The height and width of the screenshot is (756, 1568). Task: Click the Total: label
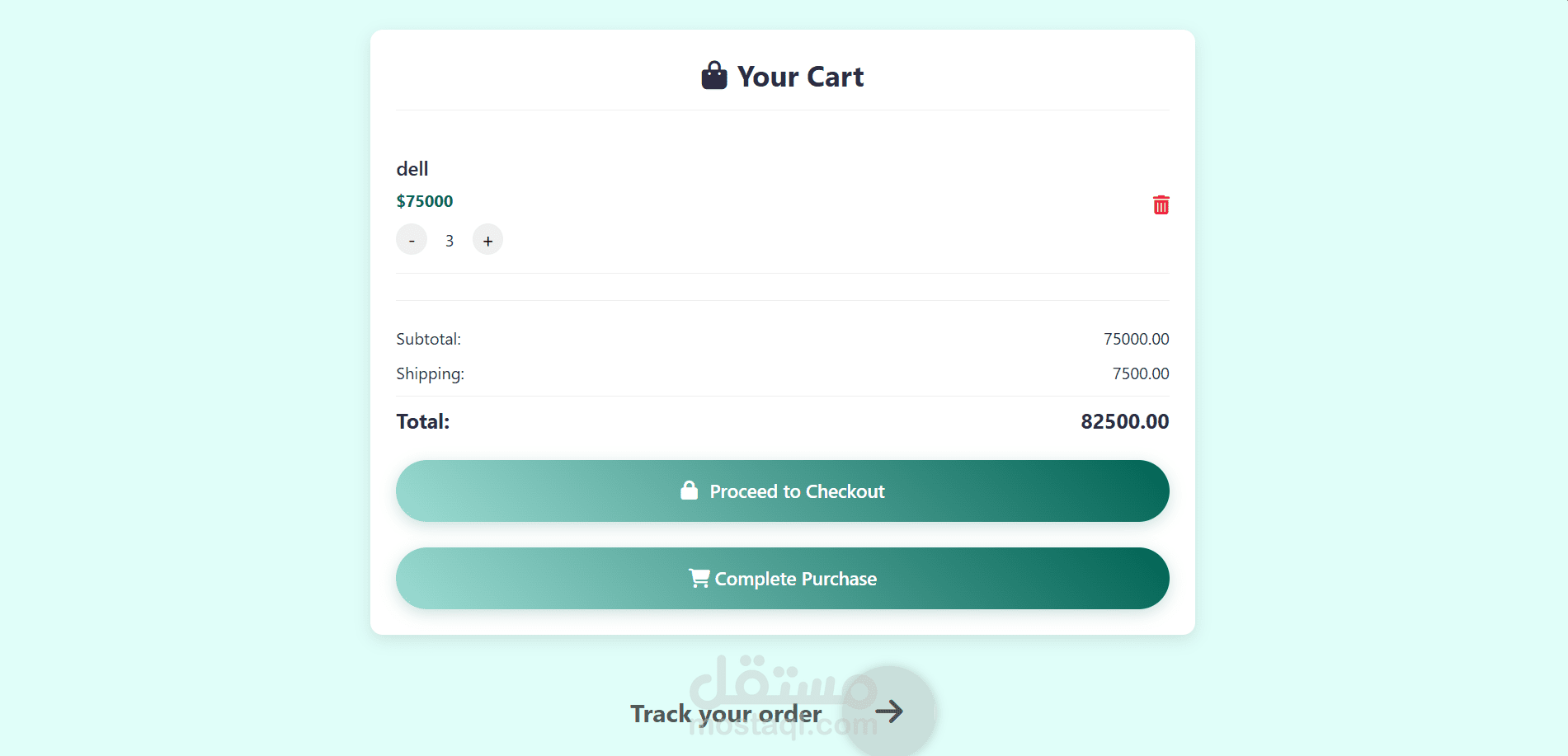(423, 421)
